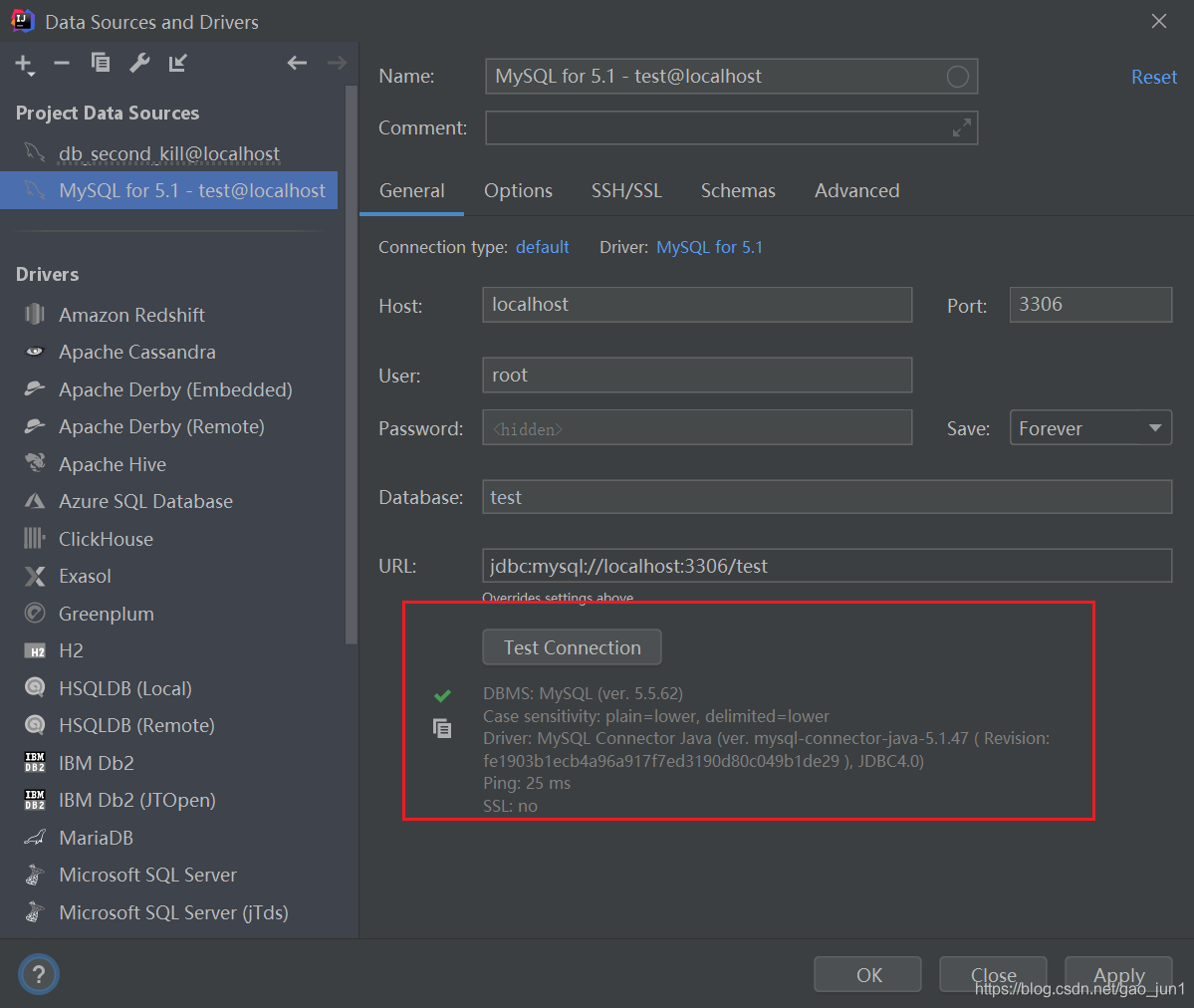Click the green checkmark success icon
Image resolution: width=1194 pixels, height=1008 pixels.
click(x=442, y=695)
